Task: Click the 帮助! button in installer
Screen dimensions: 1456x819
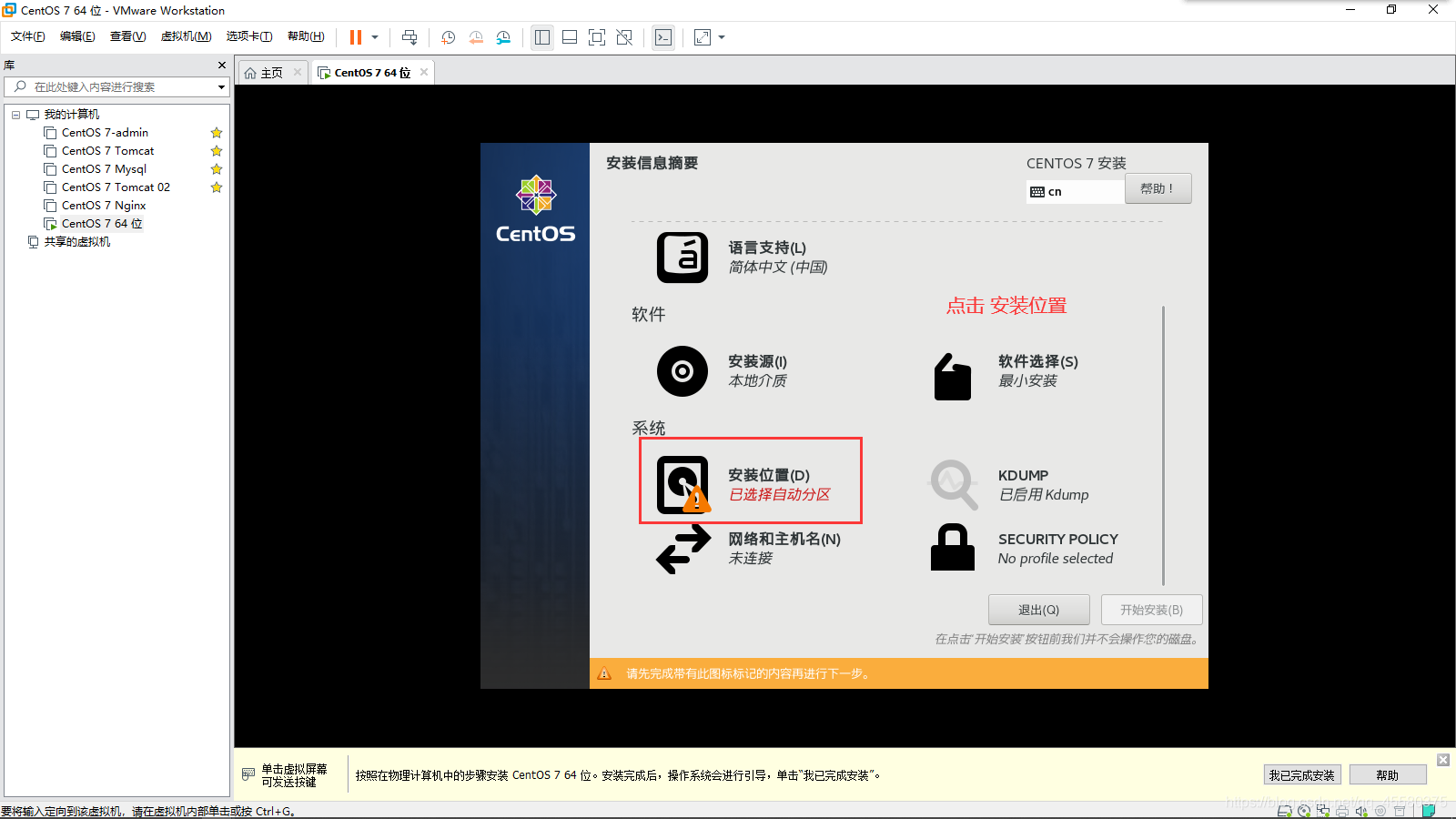Action: coord(1158,188)
